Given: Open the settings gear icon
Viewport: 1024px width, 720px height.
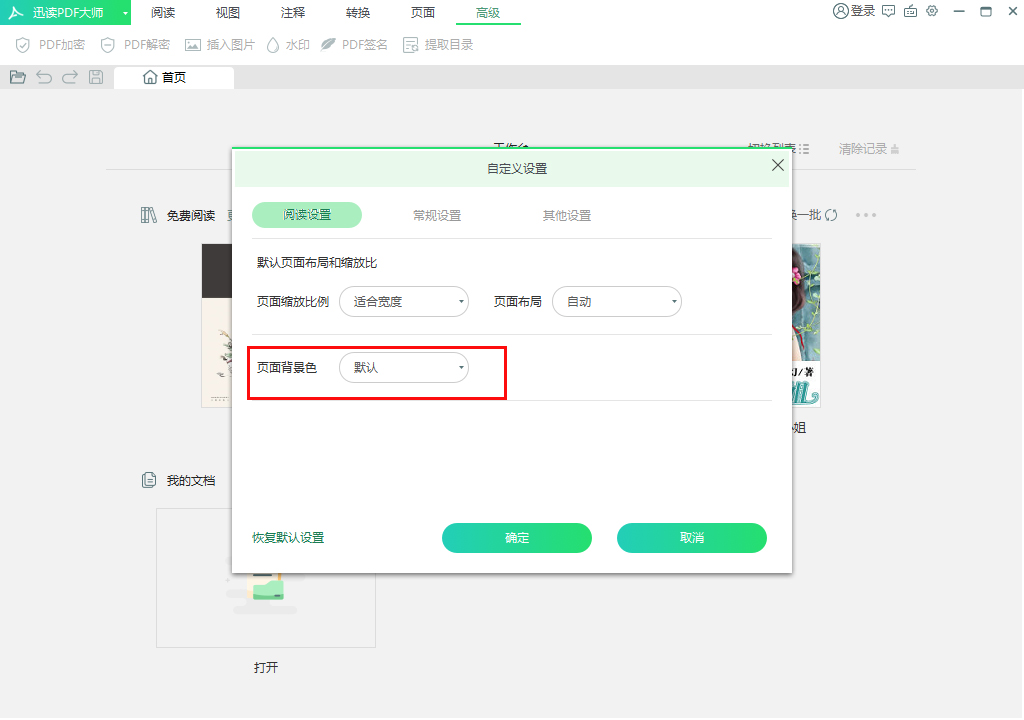Looking at the screenshot, I should coord(932,12).
